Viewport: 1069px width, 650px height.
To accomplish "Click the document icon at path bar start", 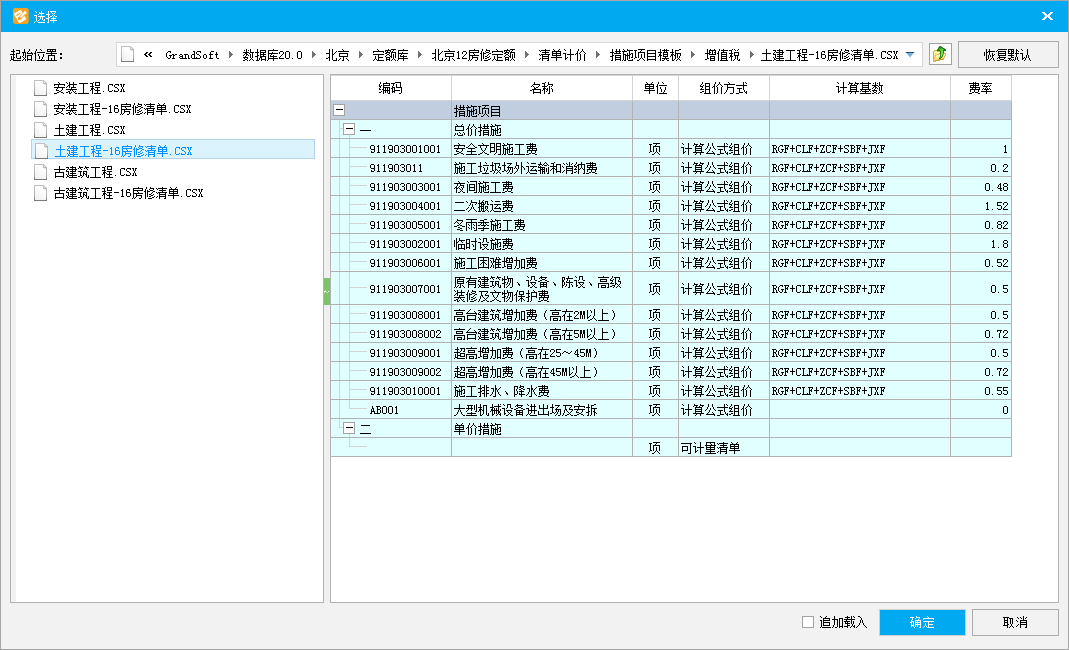I will [x=127, y=55].
